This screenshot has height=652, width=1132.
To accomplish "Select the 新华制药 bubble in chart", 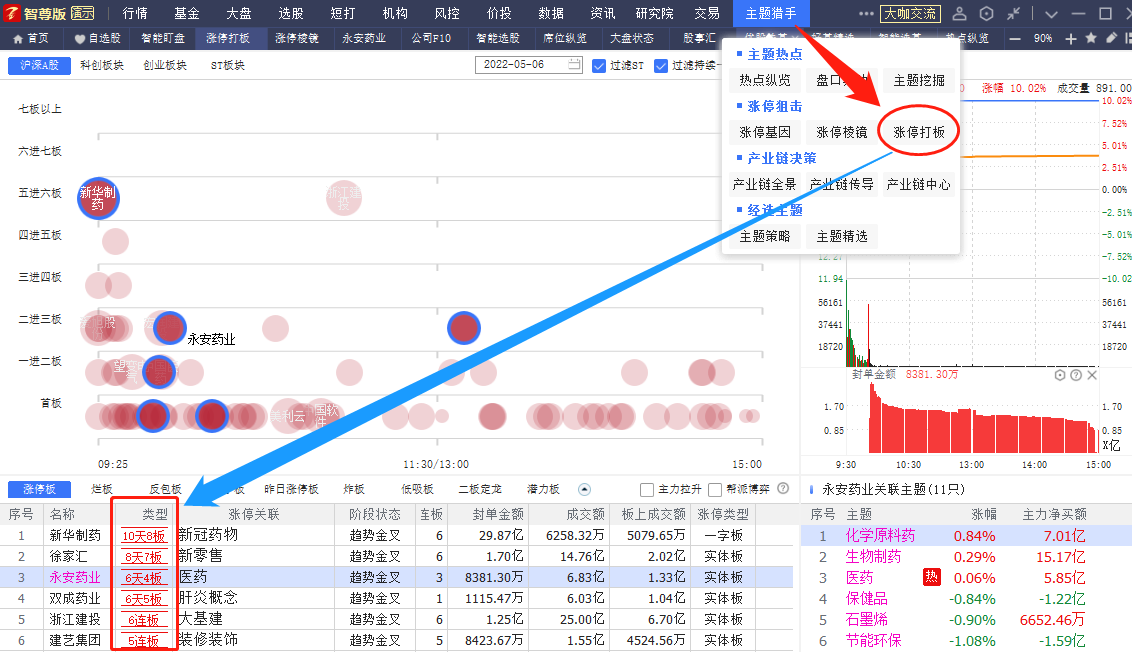I will 98,199.
